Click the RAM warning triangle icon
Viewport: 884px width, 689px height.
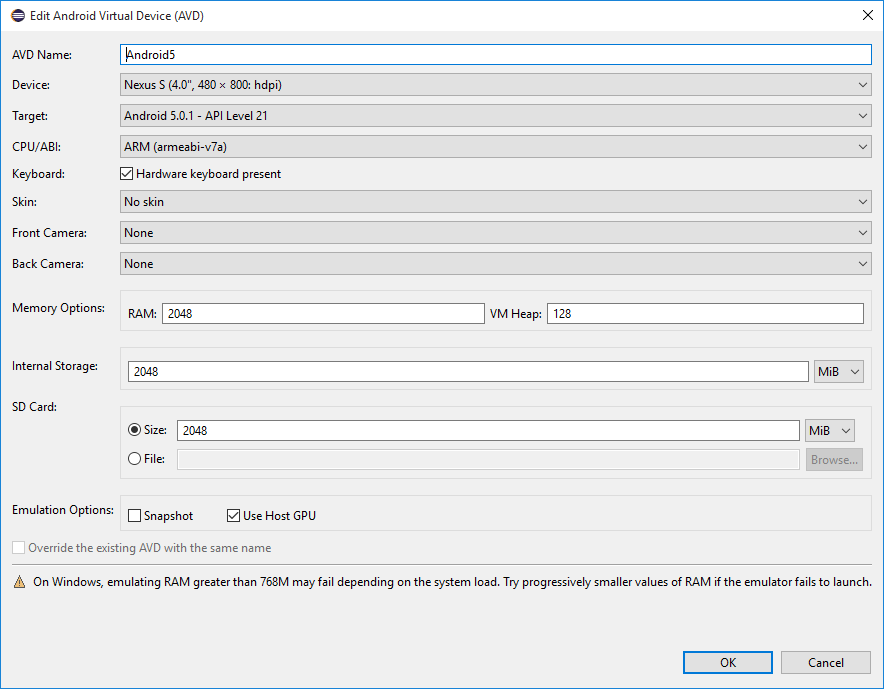[x=19, y=582]
